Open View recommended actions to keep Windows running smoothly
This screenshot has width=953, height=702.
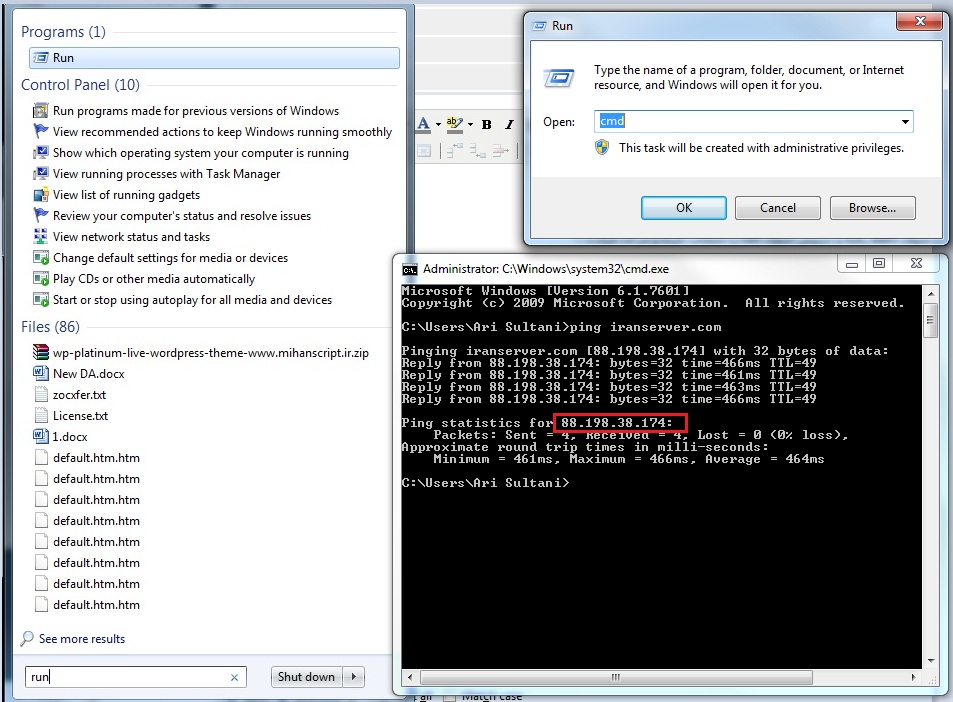(213, 132)
